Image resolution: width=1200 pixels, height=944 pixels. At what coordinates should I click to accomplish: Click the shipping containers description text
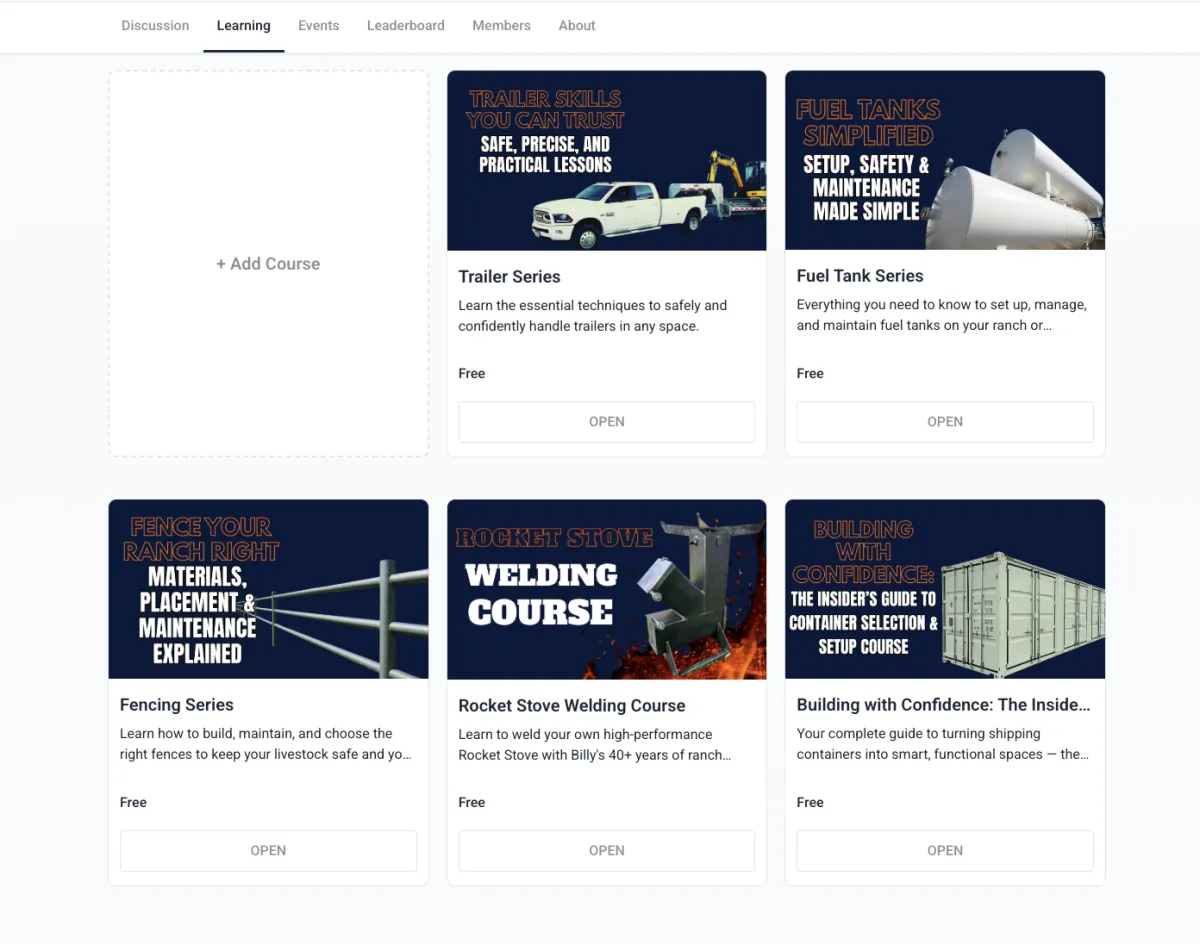(x=943, y=744)
